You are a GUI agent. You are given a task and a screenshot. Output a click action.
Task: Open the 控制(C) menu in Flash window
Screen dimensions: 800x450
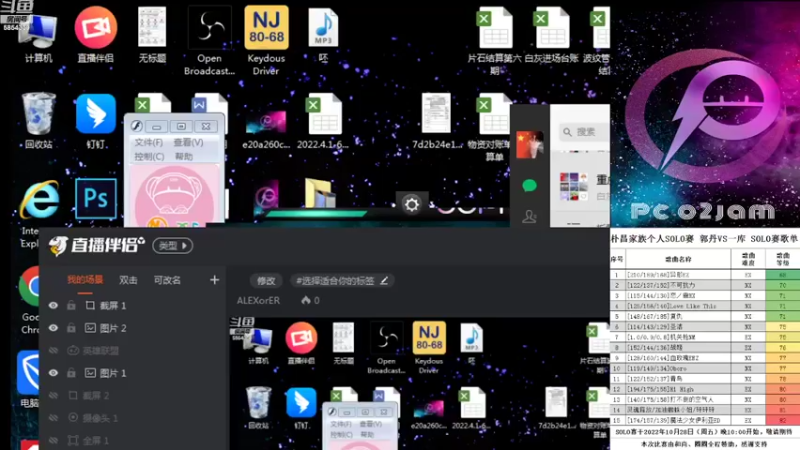(149, 156)
